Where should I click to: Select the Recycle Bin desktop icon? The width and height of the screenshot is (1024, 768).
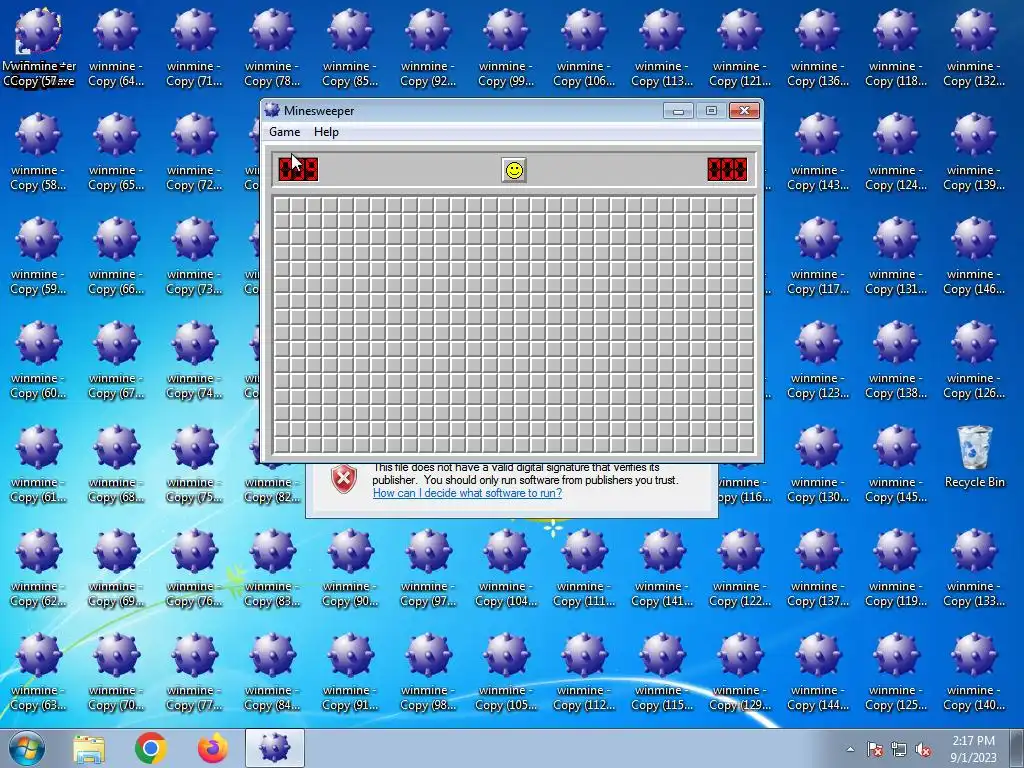coord(974,456)
